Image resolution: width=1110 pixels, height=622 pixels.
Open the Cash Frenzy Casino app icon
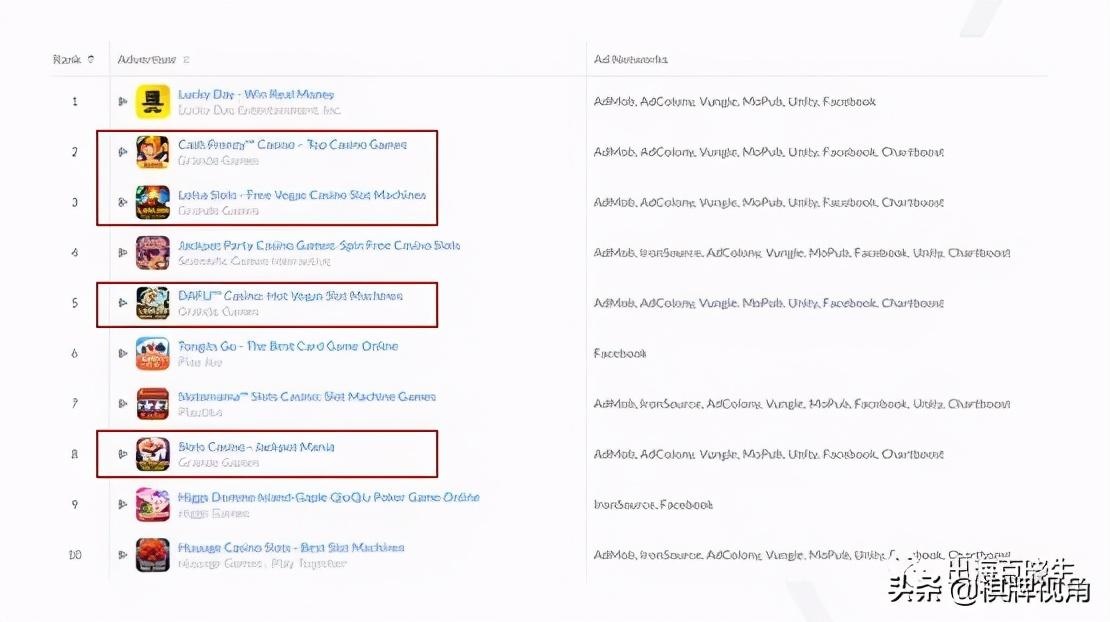pyautogui.click(x=153, y=152)
